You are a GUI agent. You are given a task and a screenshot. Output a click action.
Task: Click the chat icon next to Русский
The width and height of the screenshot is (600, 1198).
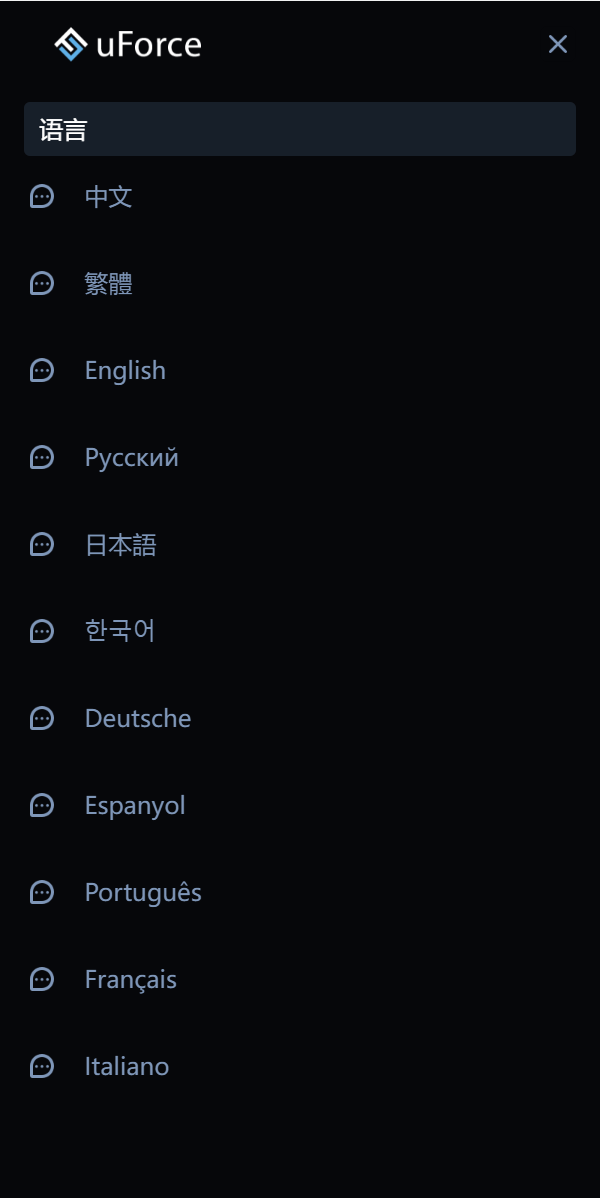pos(41,457)
